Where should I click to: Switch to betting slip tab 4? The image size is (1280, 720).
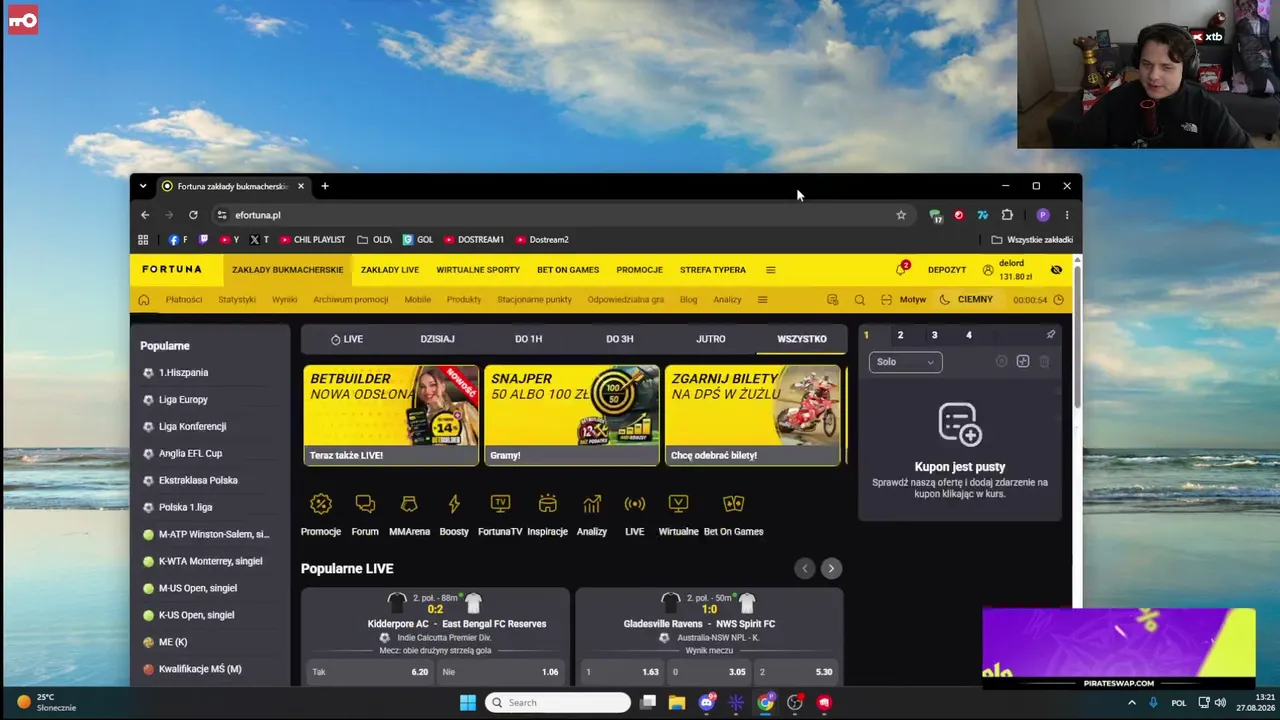[x=968, y=335]
